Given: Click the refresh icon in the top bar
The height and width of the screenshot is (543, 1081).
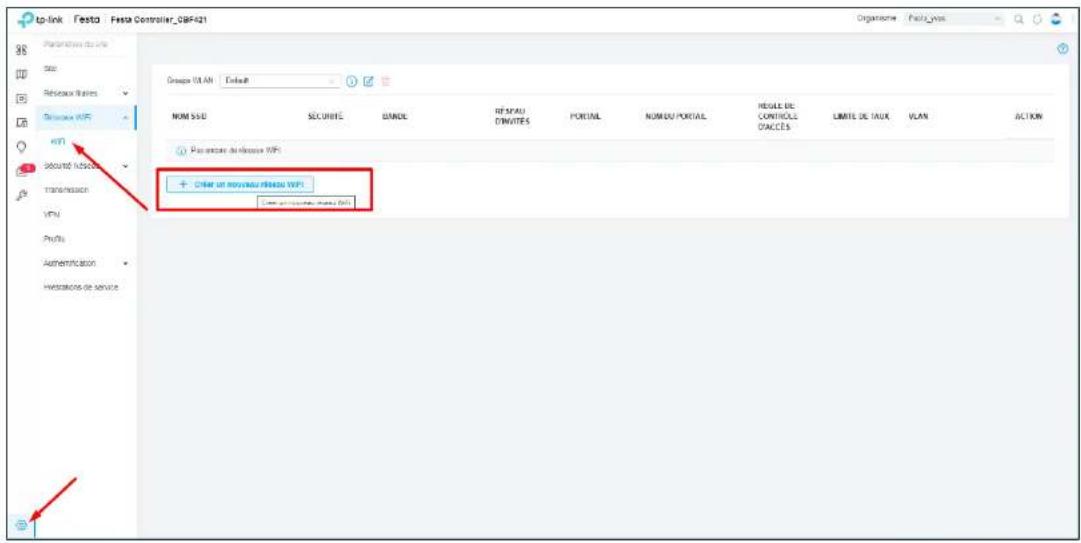Looking at the screenshot, I should pyautogui.click(x=1036, y=20).
